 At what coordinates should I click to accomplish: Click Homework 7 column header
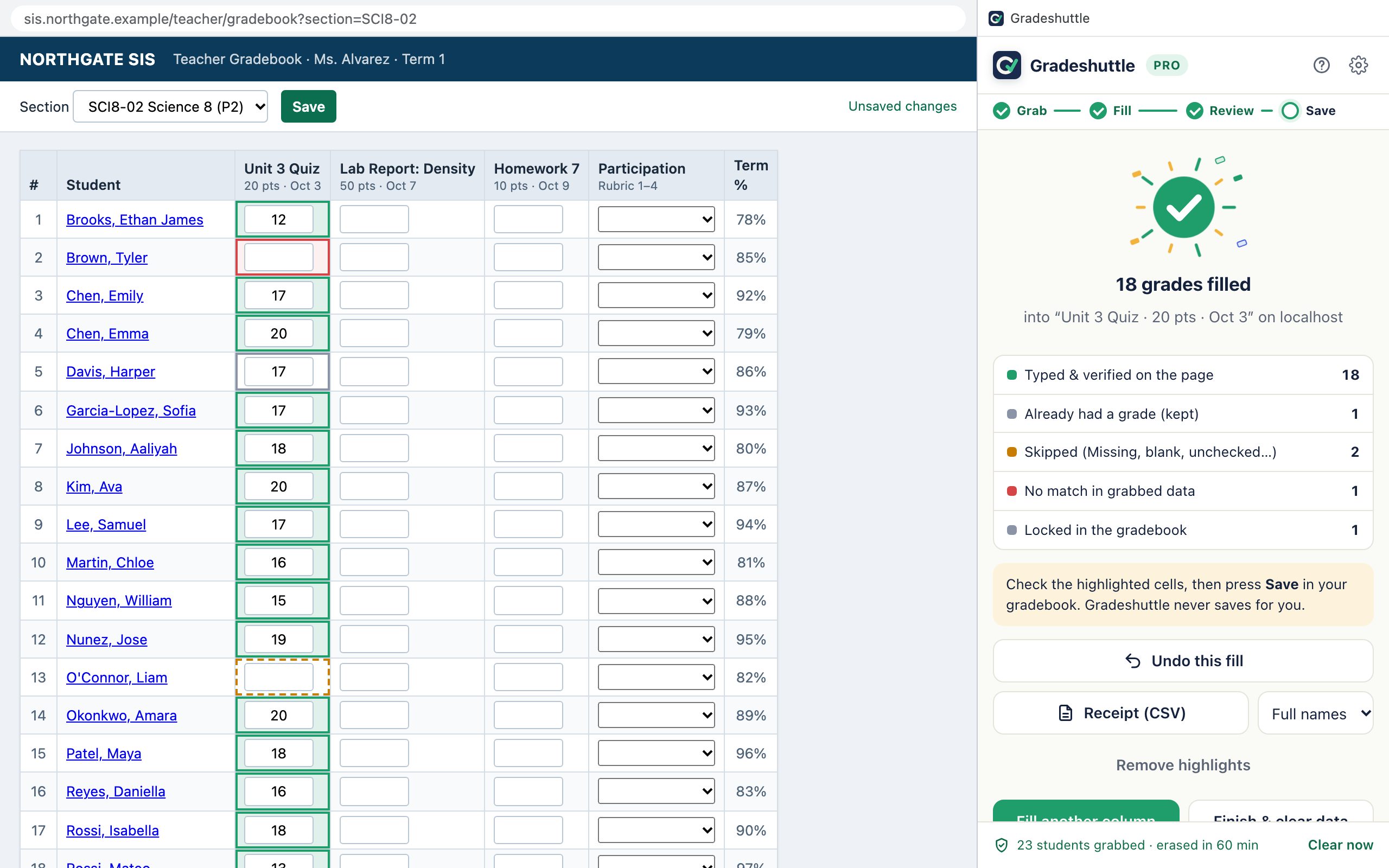[536, 176]
